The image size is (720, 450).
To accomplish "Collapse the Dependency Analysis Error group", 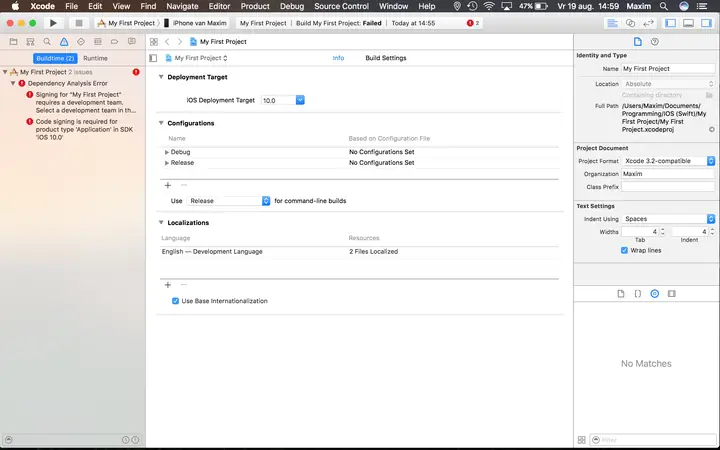I will pos(13,84).
